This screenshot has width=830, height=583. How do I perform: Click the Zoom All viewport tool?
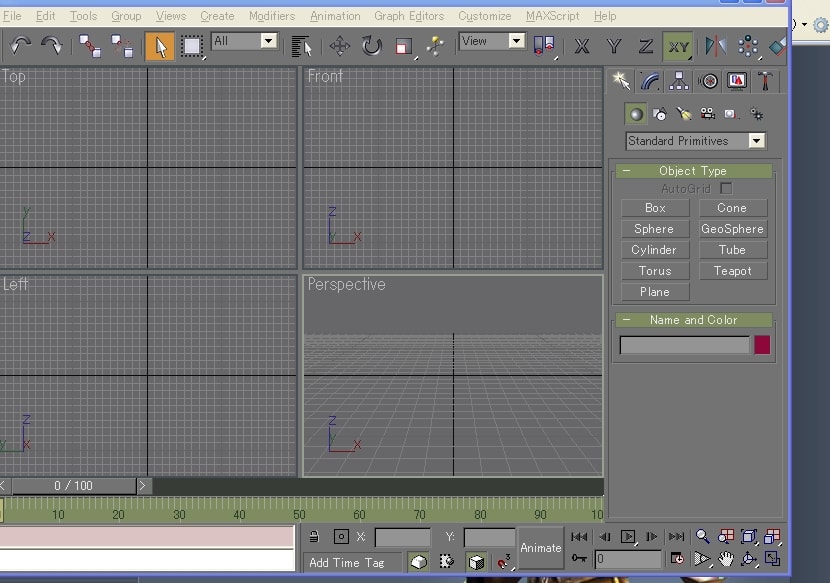(726, 536)
